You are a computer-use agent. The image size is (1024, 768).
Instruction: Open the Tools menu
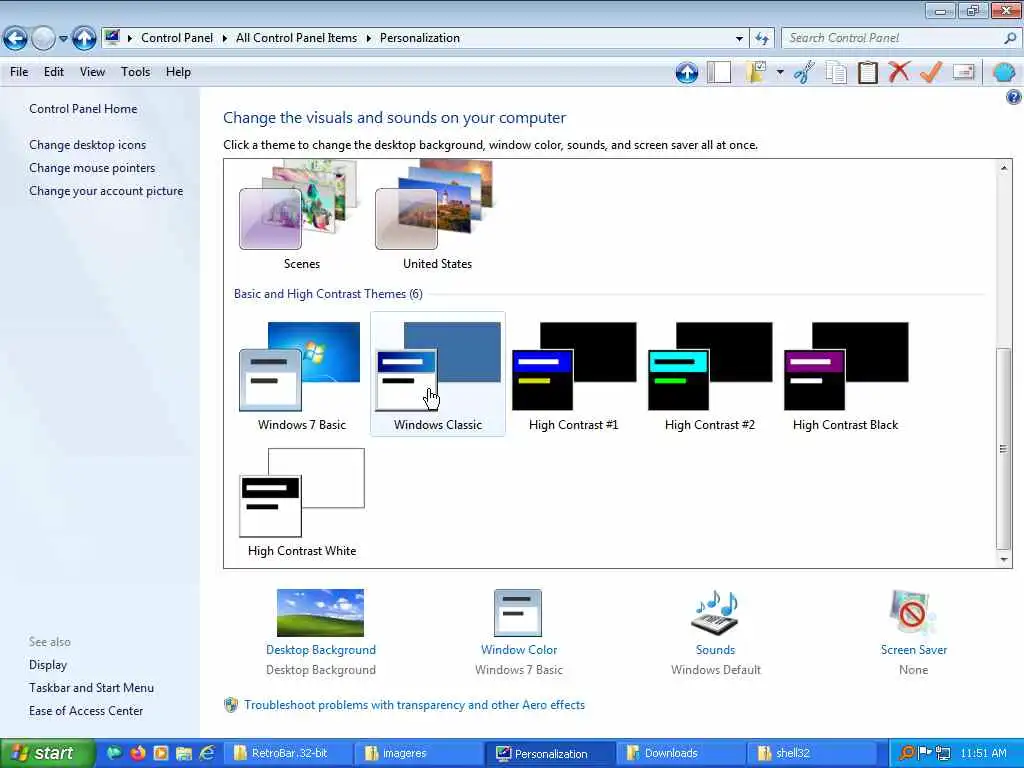[135, 72]
